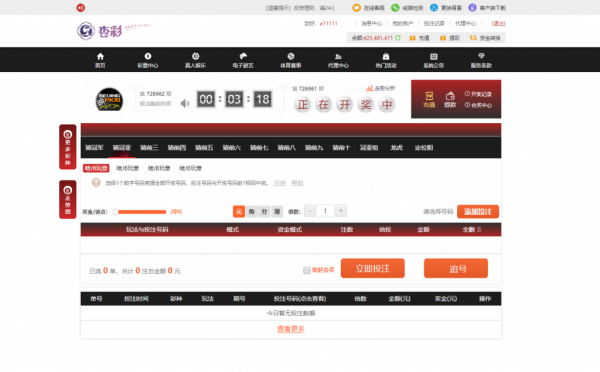This screenshot has height=372, width=600.
Task: Switch to the 龙虎 play tab
Action: [396, 147]
